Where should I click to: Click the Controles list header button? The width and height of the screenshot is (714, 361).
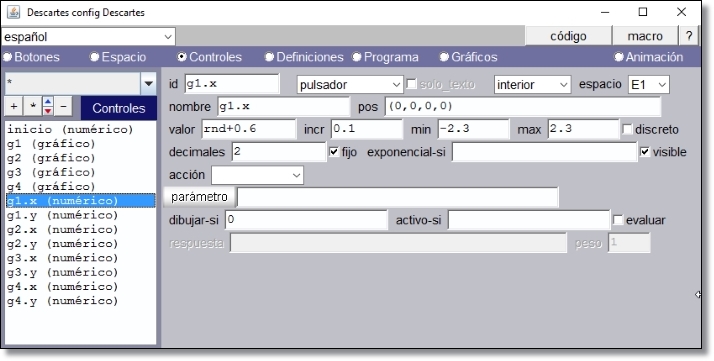pyautogui.click(x=119, y=108)
